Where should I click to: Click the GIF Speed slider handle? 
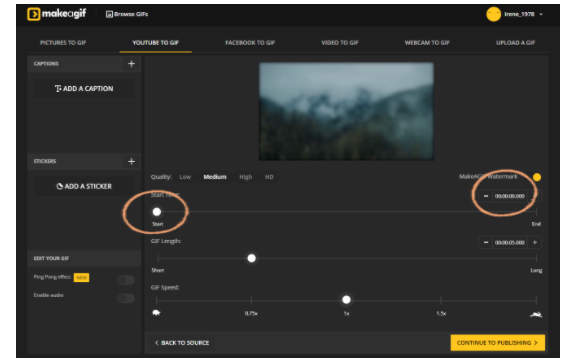coord(346,300)
